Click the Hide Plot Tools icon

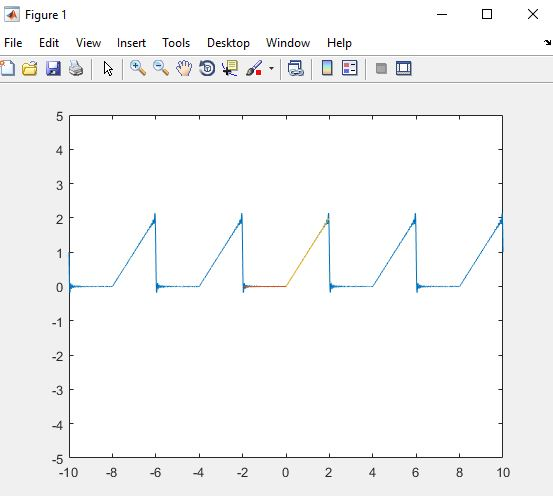381,68
